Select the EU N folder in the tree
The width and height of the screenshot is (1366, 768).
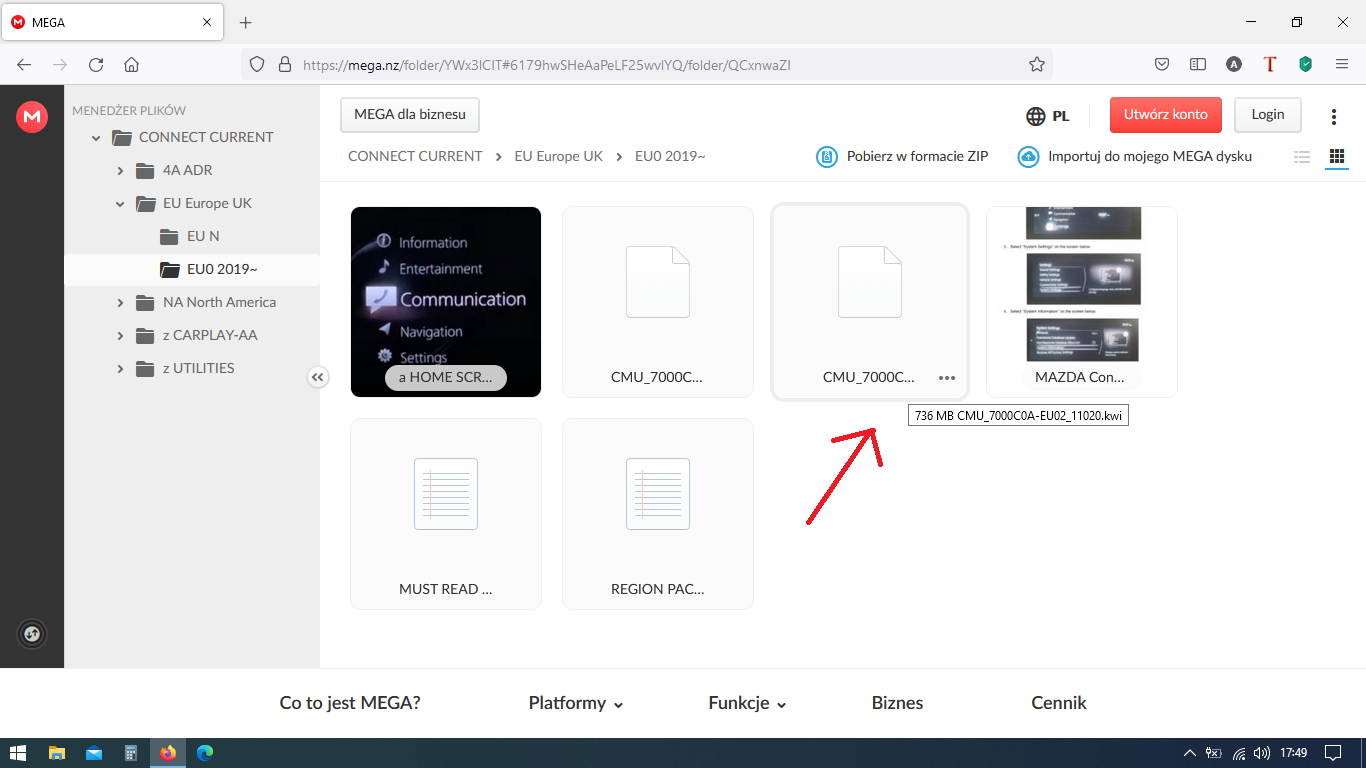click(202, 236)
